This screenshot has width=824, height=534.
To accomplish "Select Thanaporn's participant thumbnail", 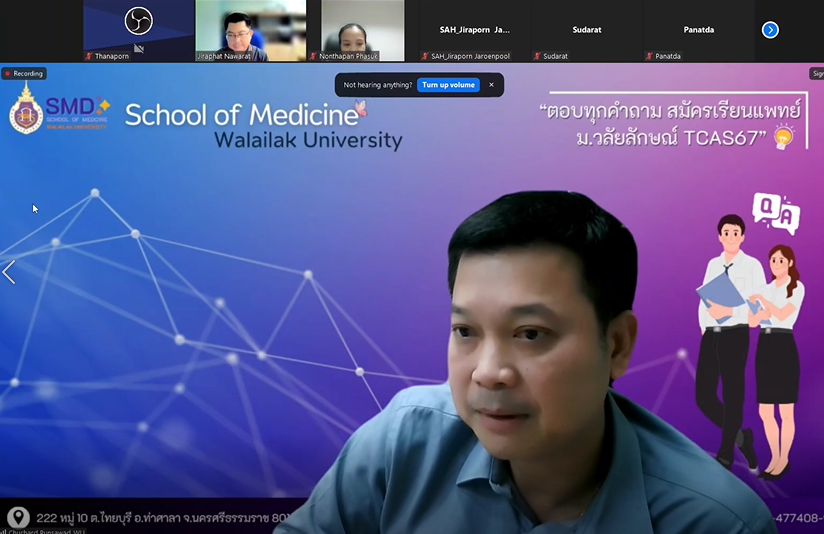I will coord(139,30).
